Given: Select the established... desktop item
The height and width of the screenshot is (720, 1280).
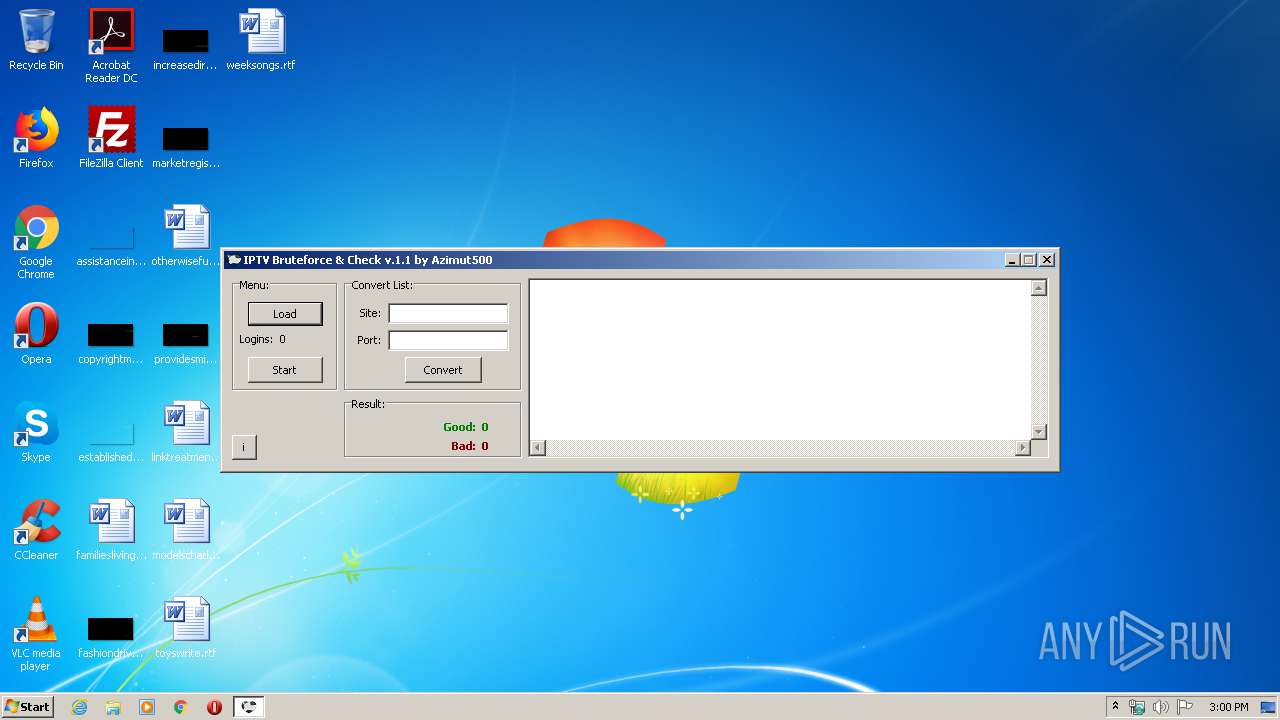Looking at the screenshot, I should (111, 440).
